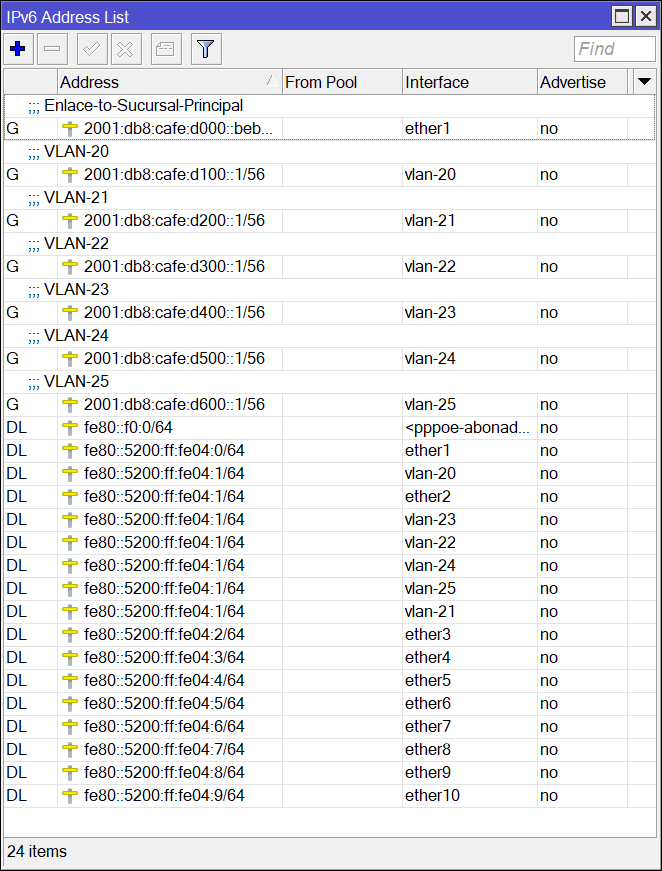This screenshot has height=871, width=662.
Task: Click in the Find search field
Action: tap(613, 48)
